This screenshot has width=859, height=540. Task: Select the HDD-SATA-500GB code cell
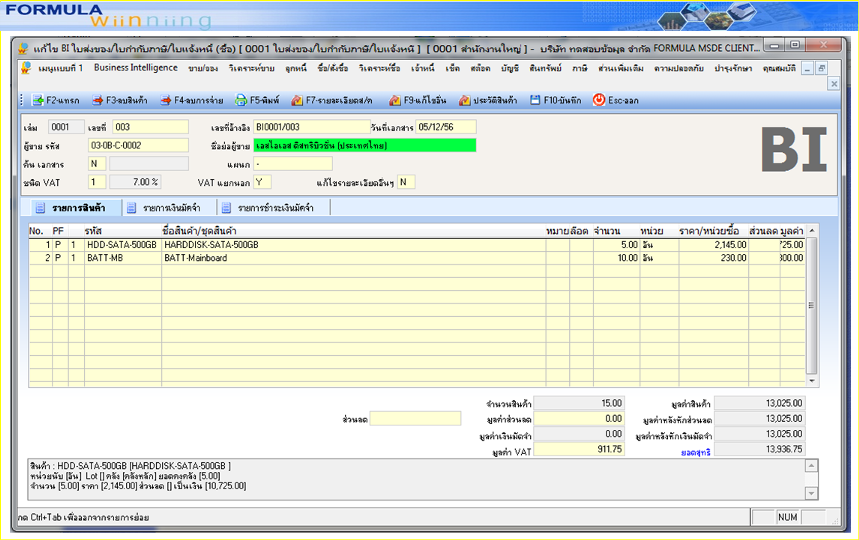pyautogui.click(x=123, y=245)
